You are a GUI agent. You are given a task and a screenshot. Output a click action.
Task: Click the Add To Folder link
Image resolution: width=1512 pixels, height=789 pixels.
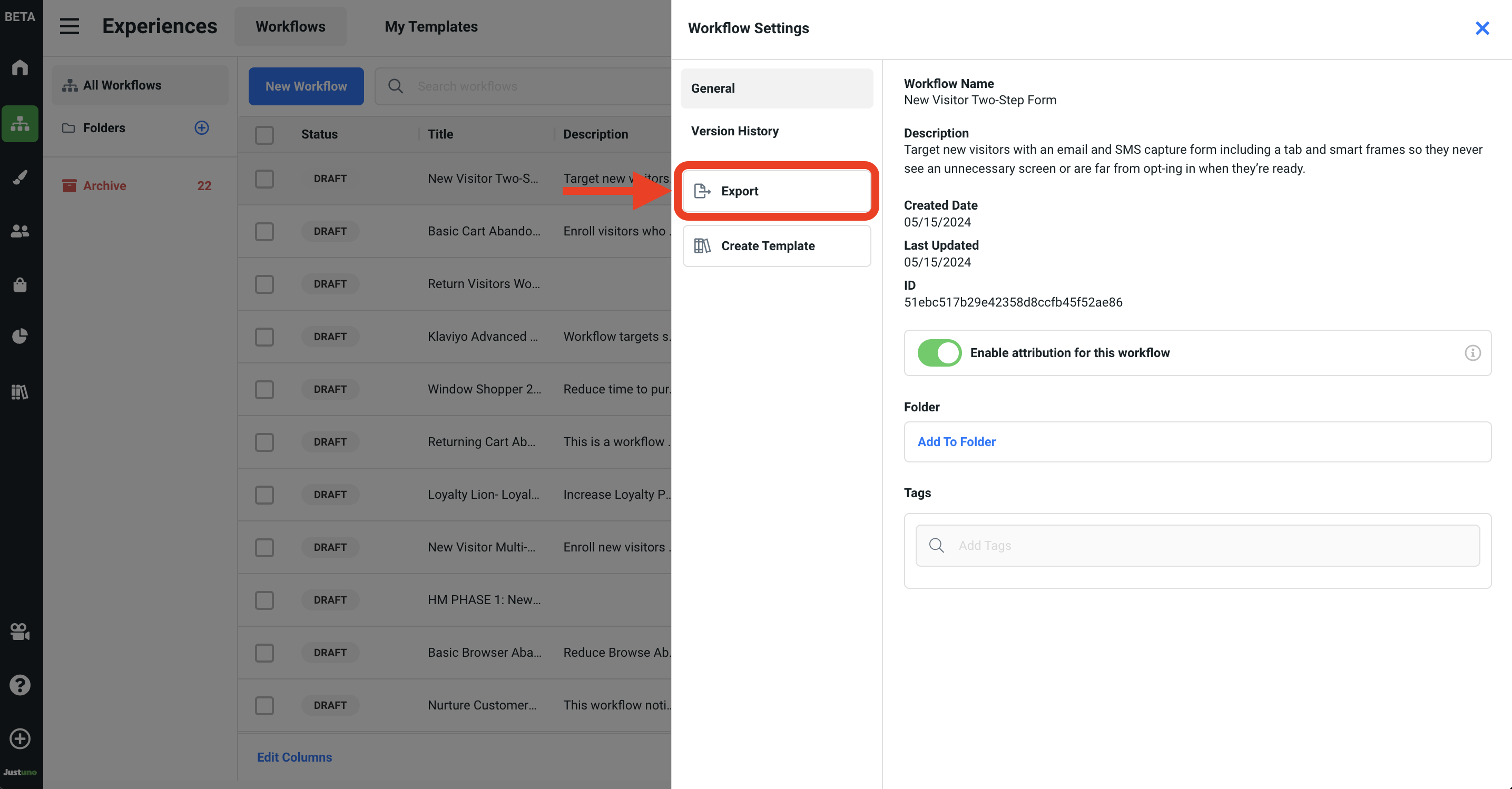[x=956, y=442]
